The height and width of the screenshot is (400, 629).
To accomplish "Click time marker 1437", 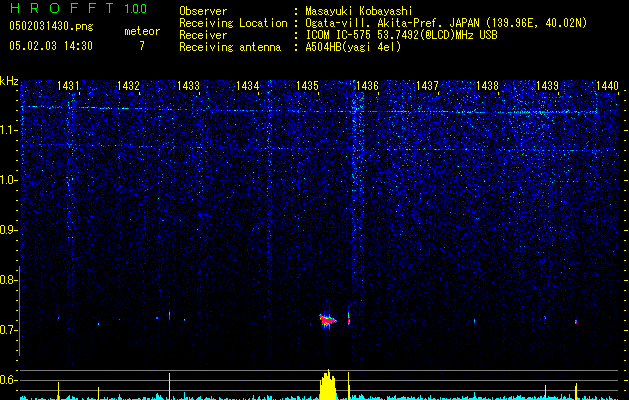I will [x=427, y=85].
